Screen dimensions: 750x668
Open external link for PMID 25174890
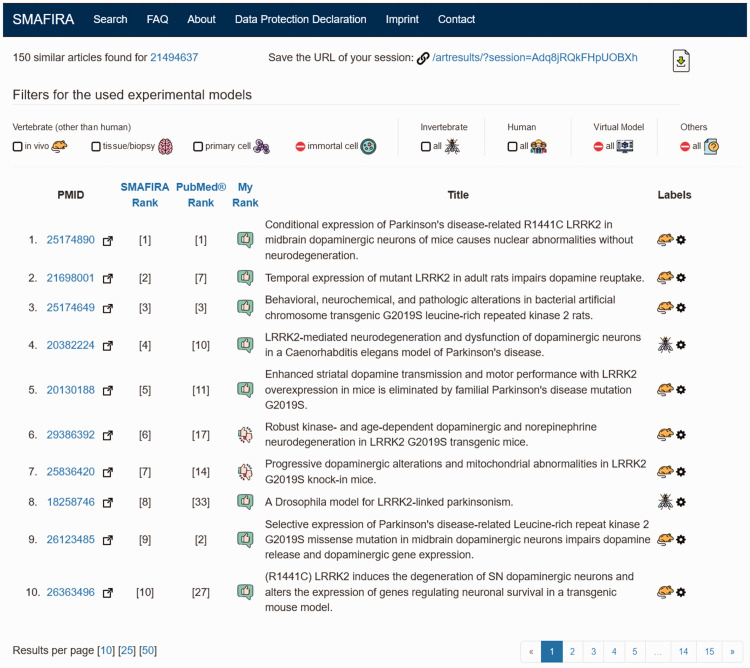point(108,240)
